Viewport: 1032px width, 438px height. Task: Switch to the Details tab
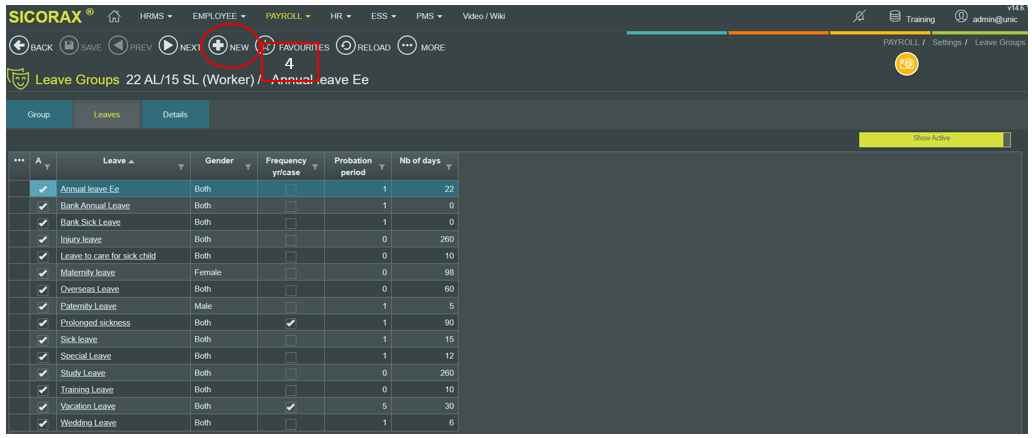175,115
